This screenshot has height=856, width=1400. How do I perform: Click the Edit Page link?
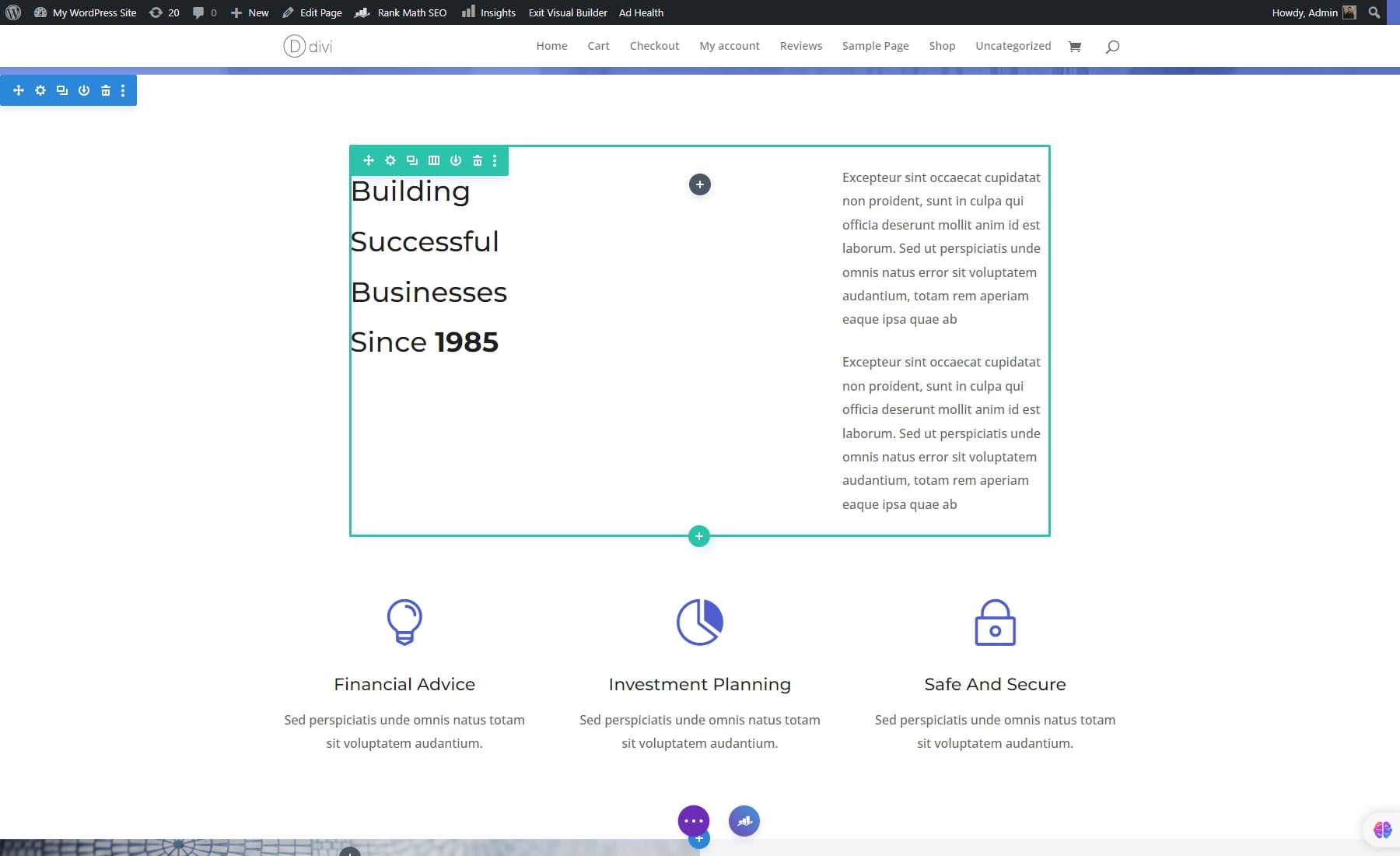313,12
